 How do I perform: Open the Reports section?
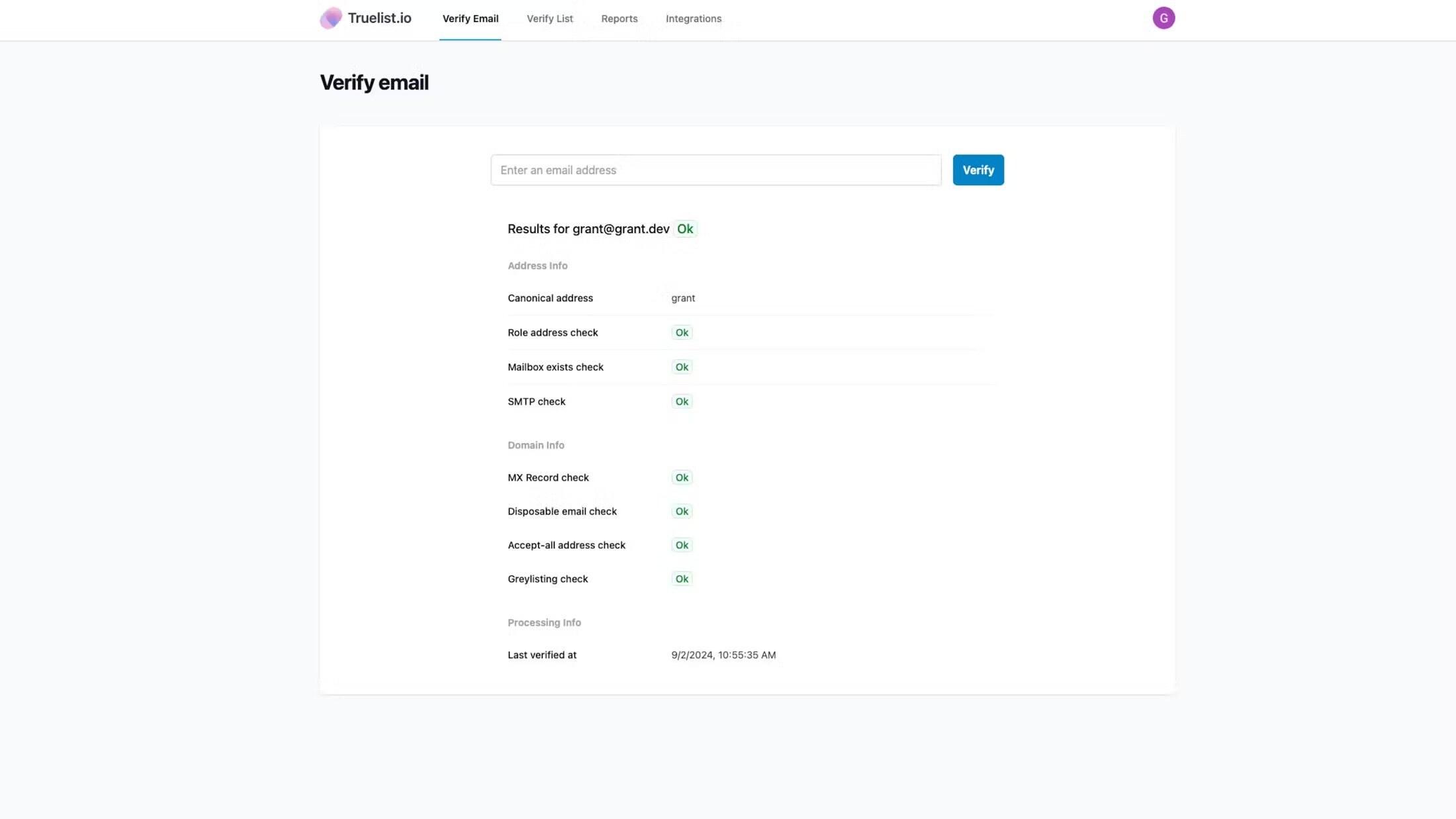coord(619,19)
